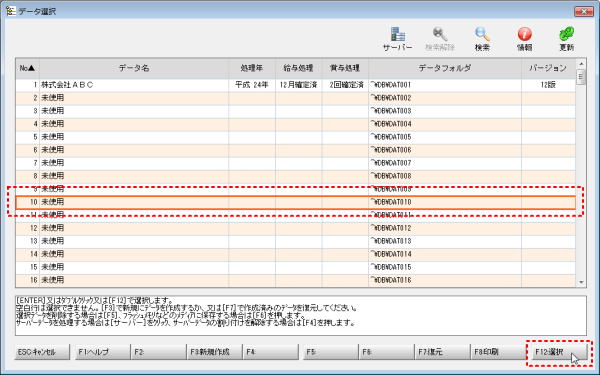The image size is (600, 375).
Task: Click the greyed 検索解除 icon
Action: [440, 39]
